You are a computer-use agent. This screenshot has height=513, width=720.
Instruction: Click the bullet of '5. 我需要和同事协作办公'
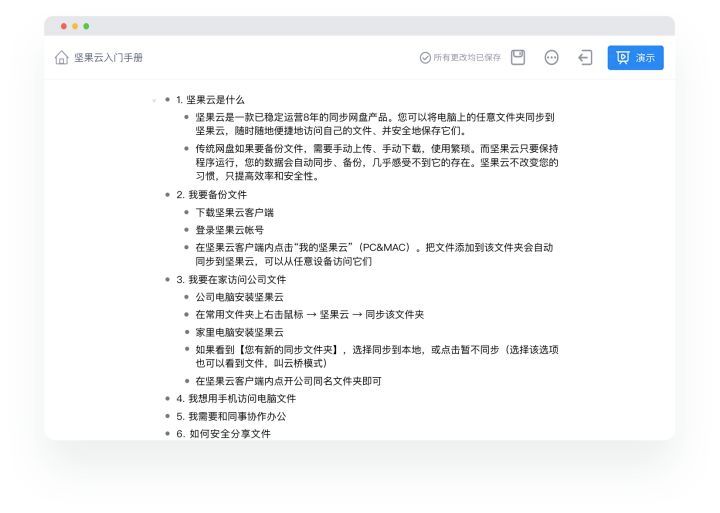click(167, 416)
